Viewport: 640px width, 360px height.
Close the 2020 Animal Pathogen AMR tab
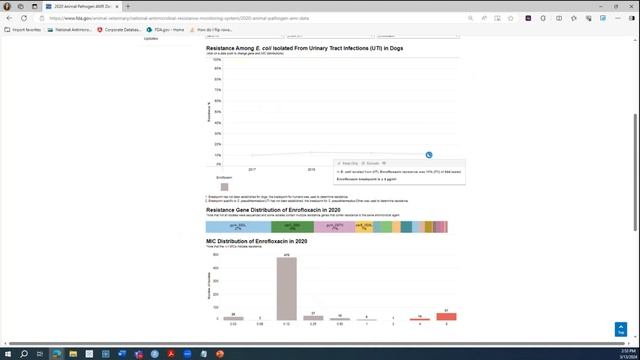pyautogui.click(x=117, y=7)
